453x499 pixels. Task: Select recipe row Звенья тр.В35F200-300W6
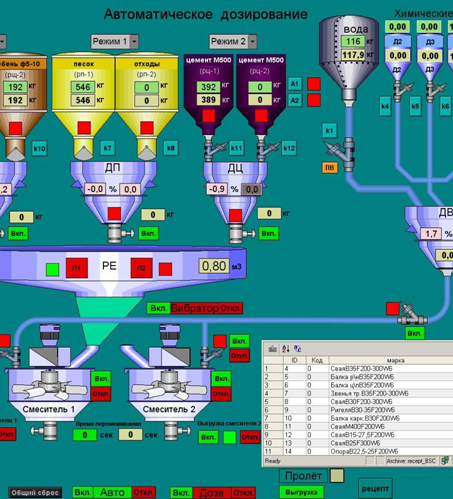coord(358,393)
